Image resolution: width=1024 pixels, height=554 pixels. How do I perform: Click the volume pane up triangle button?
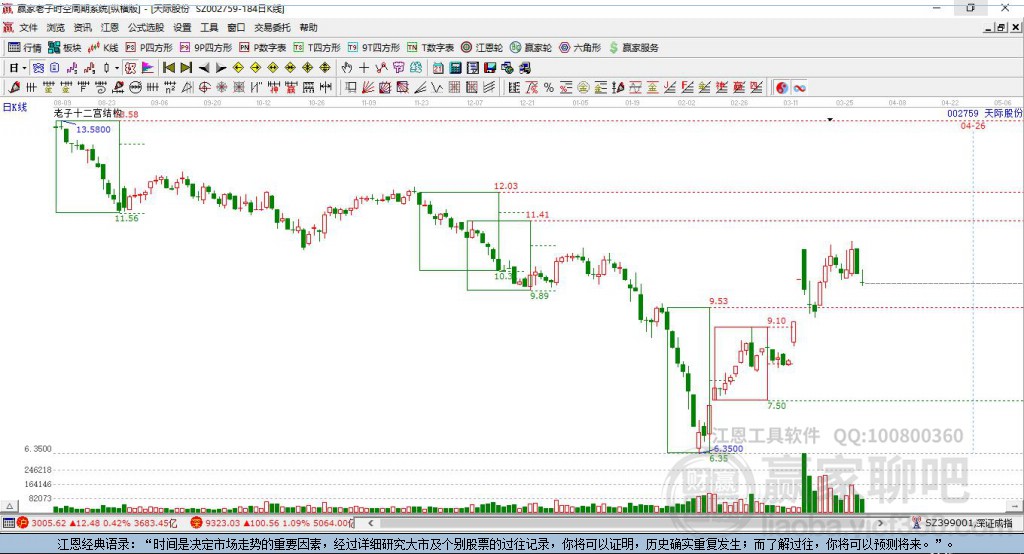(9, 506)
